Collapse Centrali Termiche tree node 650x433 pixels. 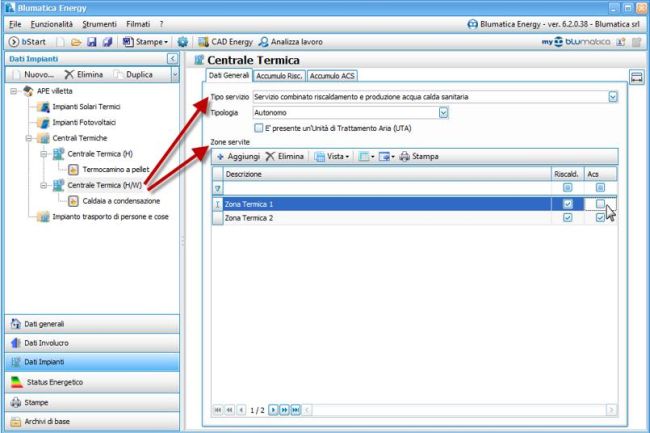coord(29,138)
